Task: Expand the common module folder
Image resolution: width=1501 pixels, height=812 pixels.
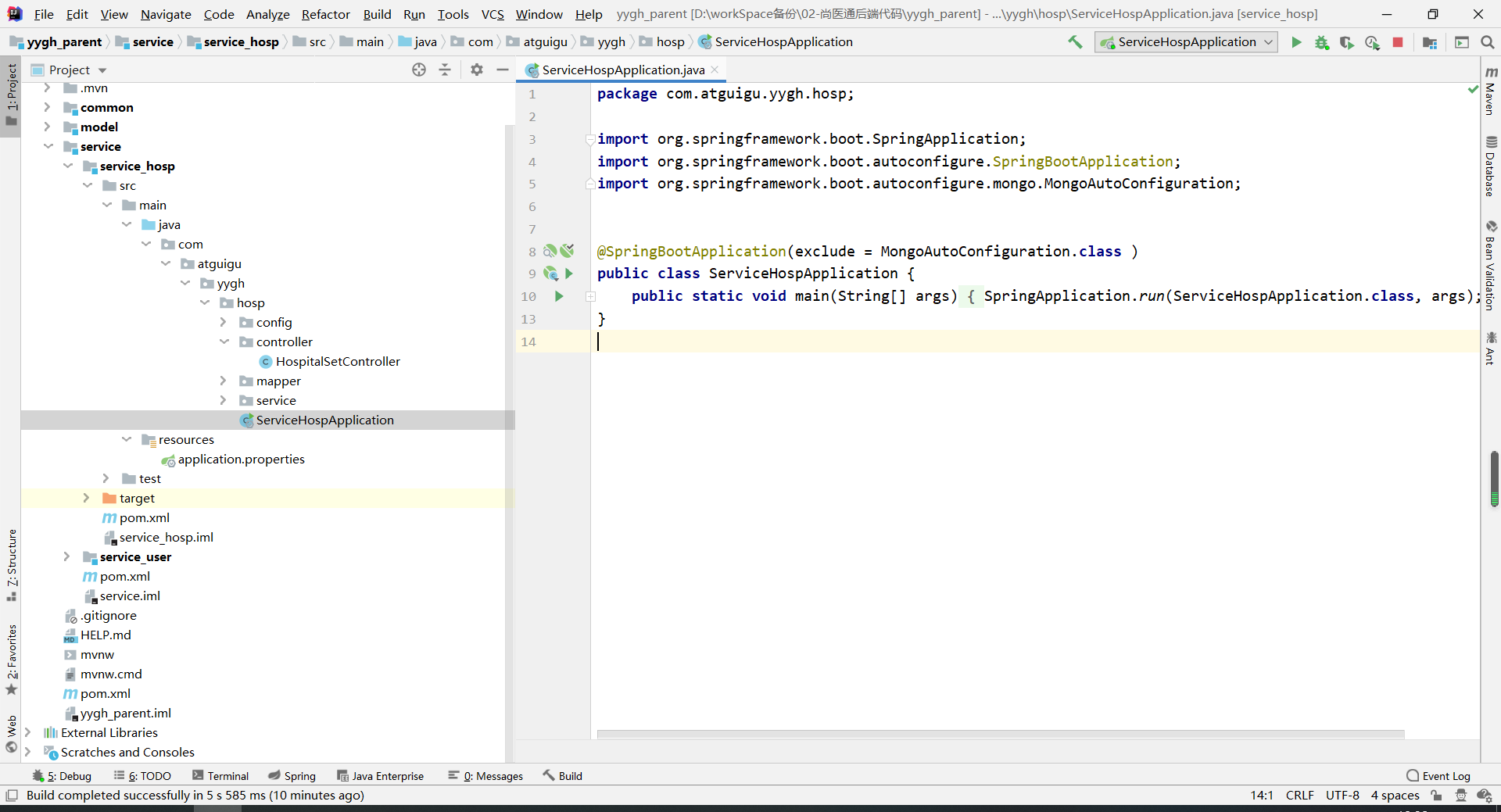Action: [x=47, y=107]
